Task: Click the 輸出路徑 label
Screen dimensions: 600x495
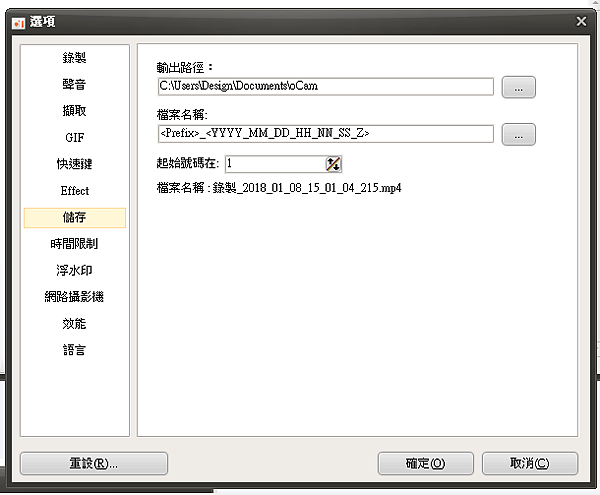Action: pyautogui.click(x=185, y=68)
